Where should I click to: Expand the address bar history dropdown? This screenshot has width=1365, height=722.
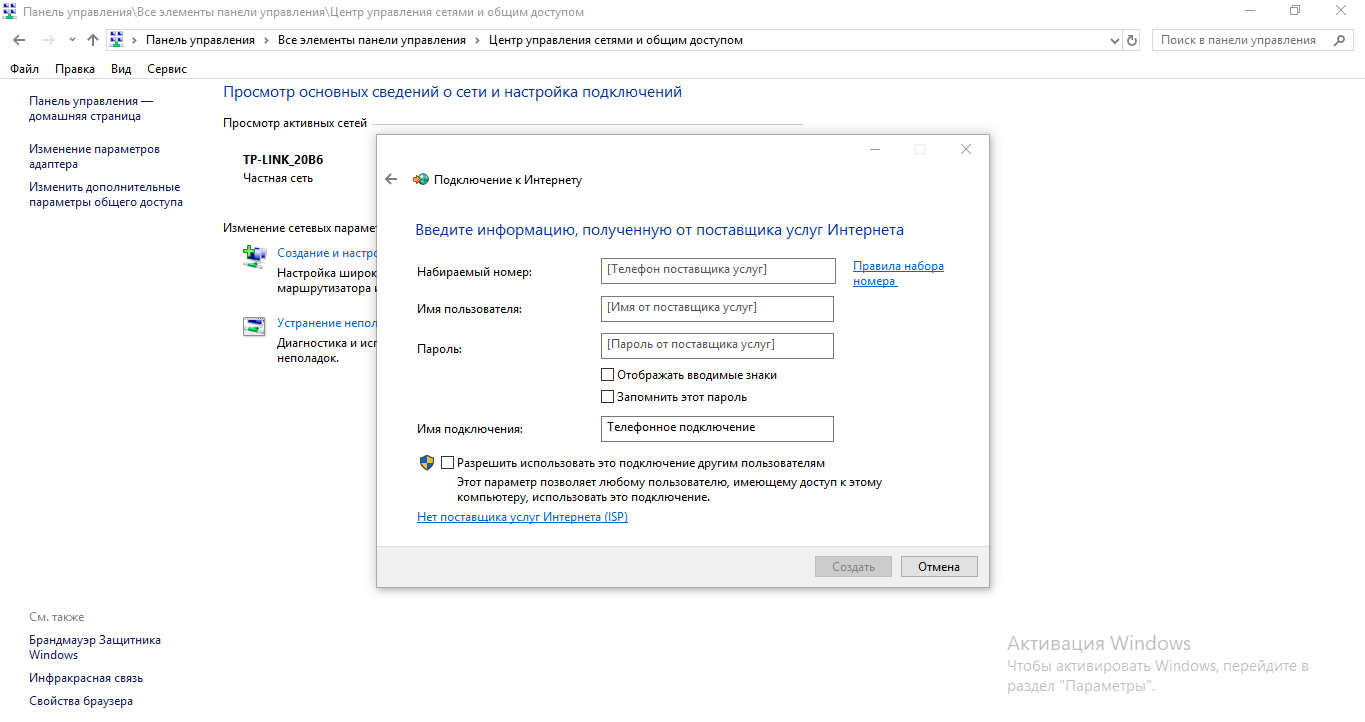click(1116, 40)
